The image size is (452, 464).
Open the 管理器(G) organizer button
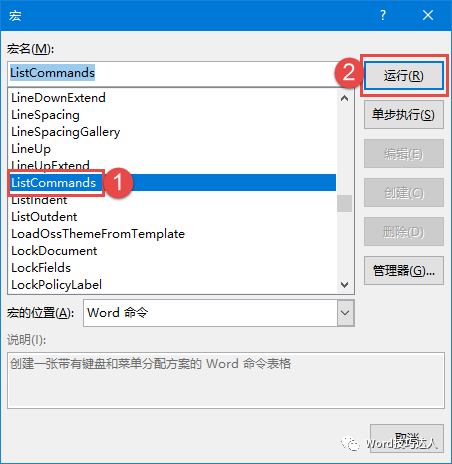tap(404, 270)
